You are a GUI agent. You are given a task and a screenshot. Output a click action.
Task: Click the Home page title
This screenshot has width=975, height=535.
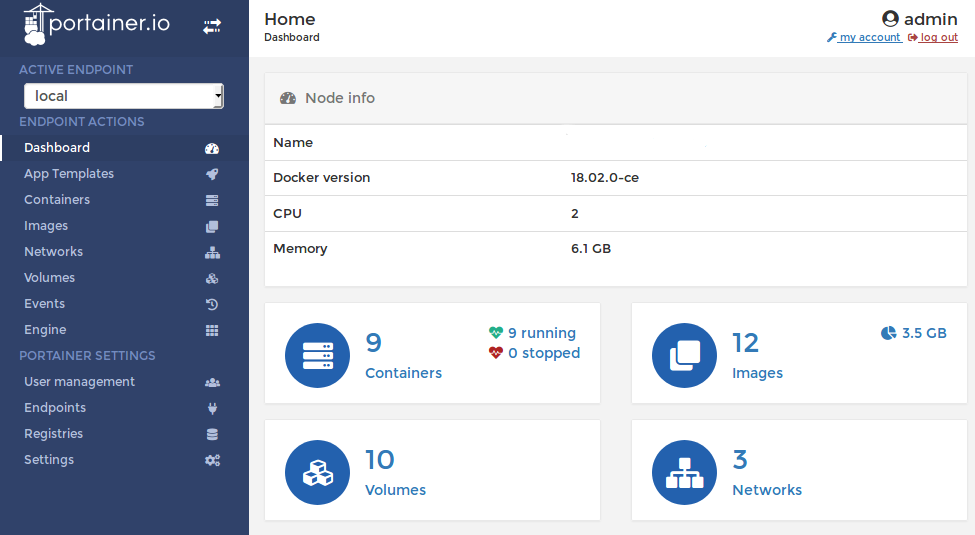click(290, 19)
